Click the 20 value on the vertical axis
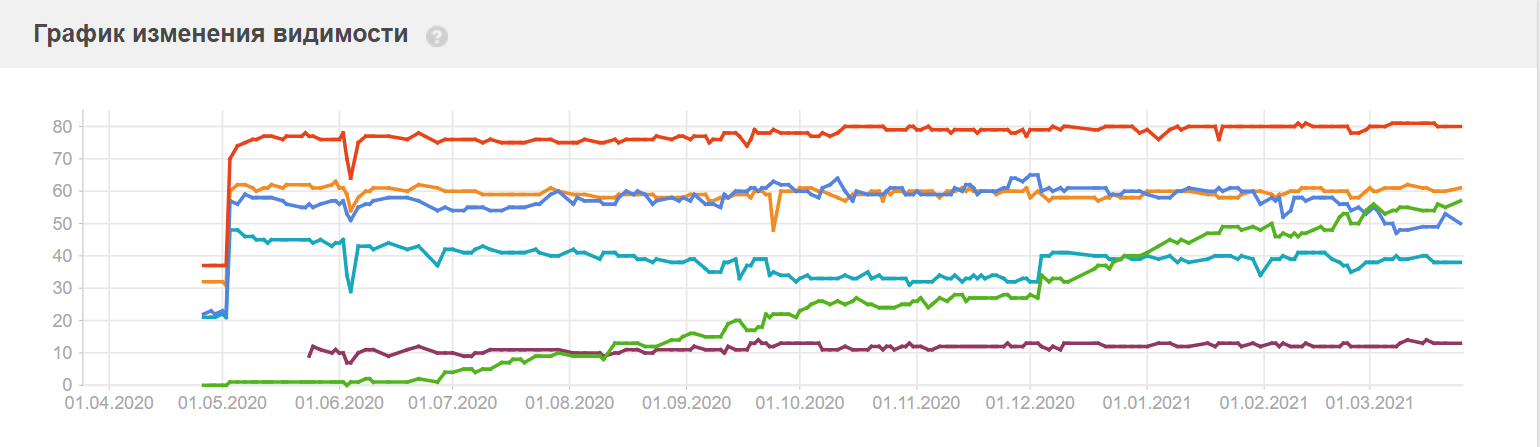The height and width of the screenshot is (447, 1540). coord(62,320)
